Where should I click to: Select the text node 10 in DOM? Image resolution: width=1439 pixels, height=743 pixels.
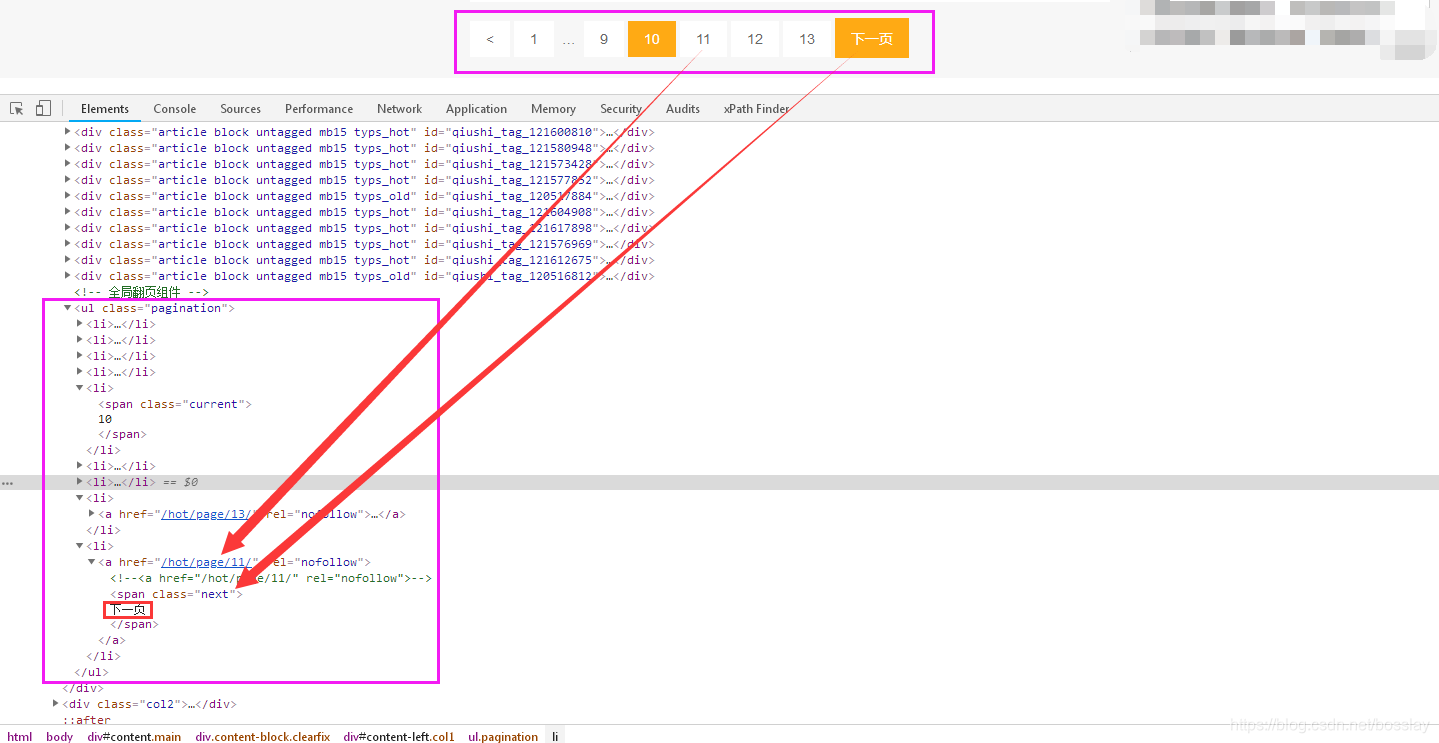click(x=105, y=420)
